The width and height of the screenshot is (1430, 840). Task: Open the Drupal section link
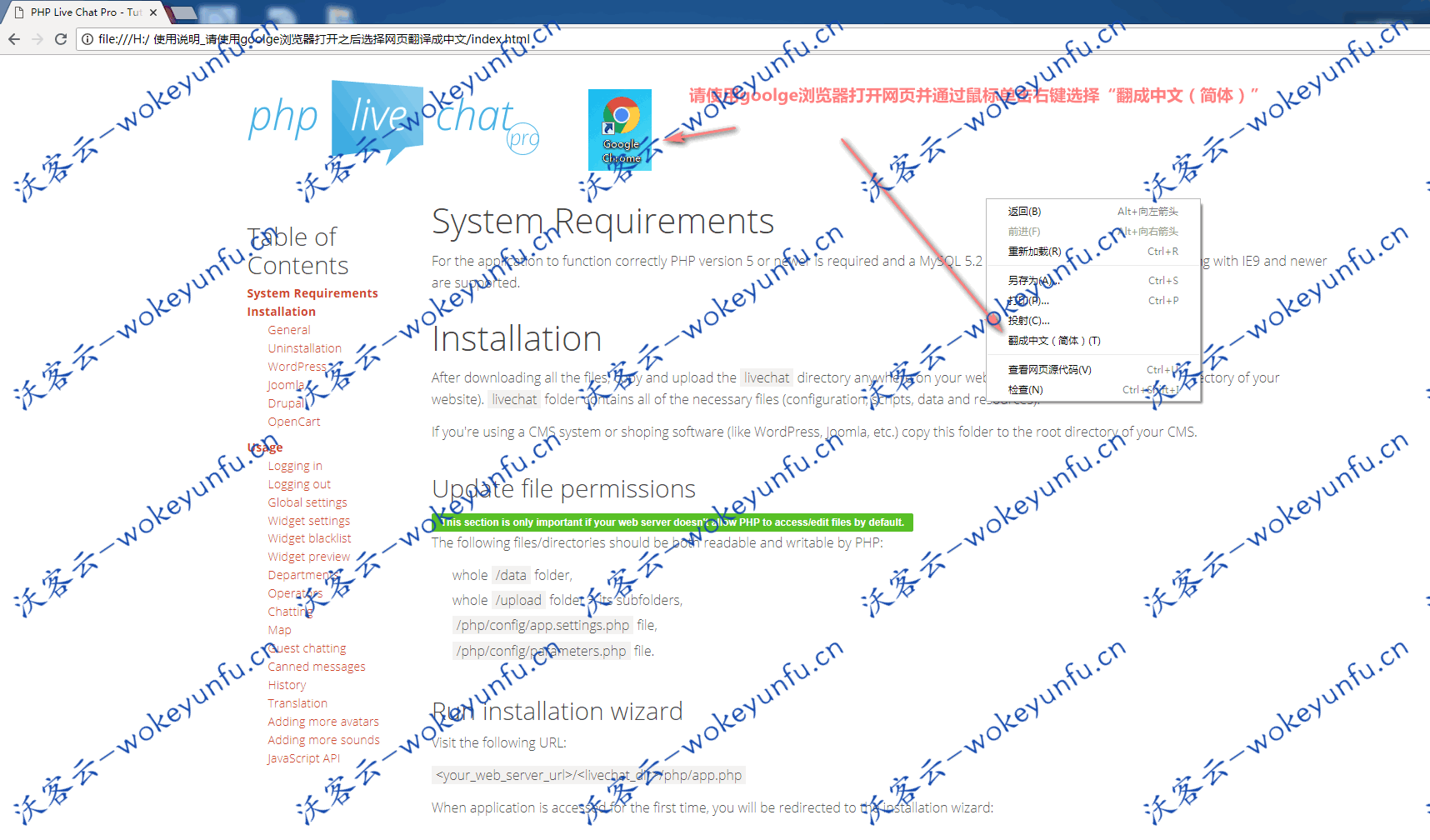point(287,403)
